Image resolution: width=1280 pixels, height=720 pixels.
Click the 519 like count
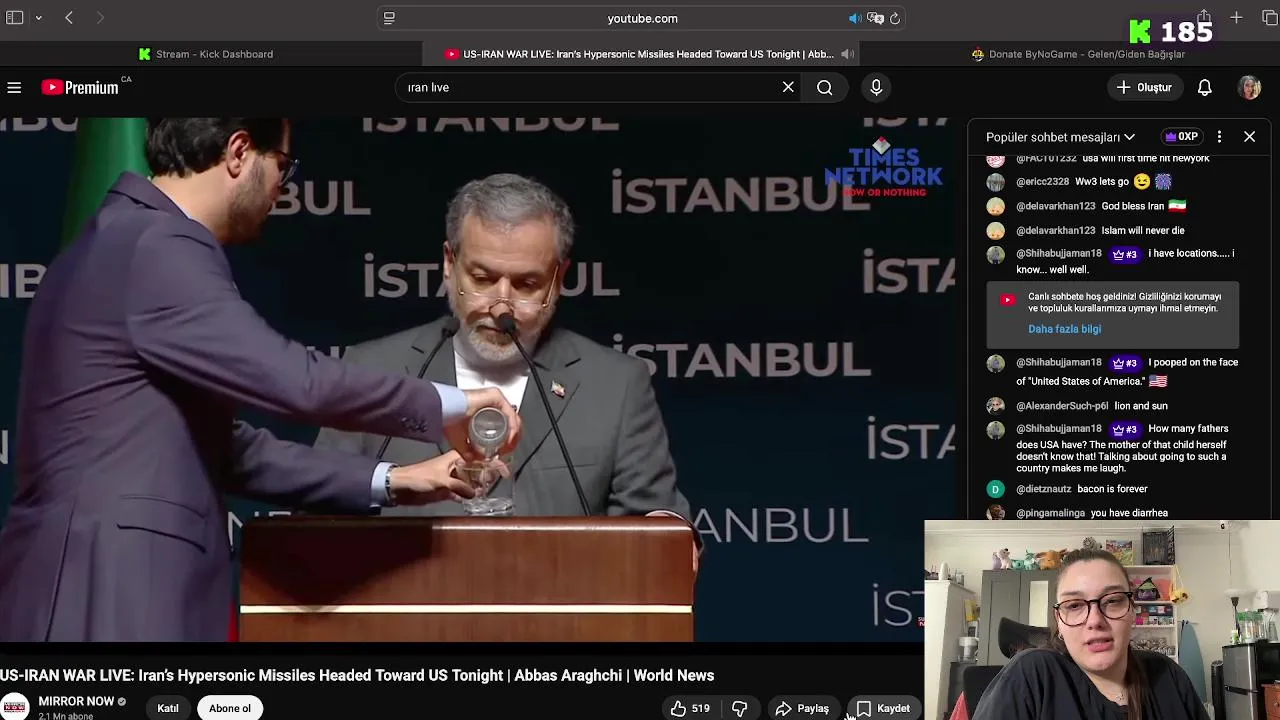[x=700, y=708]
